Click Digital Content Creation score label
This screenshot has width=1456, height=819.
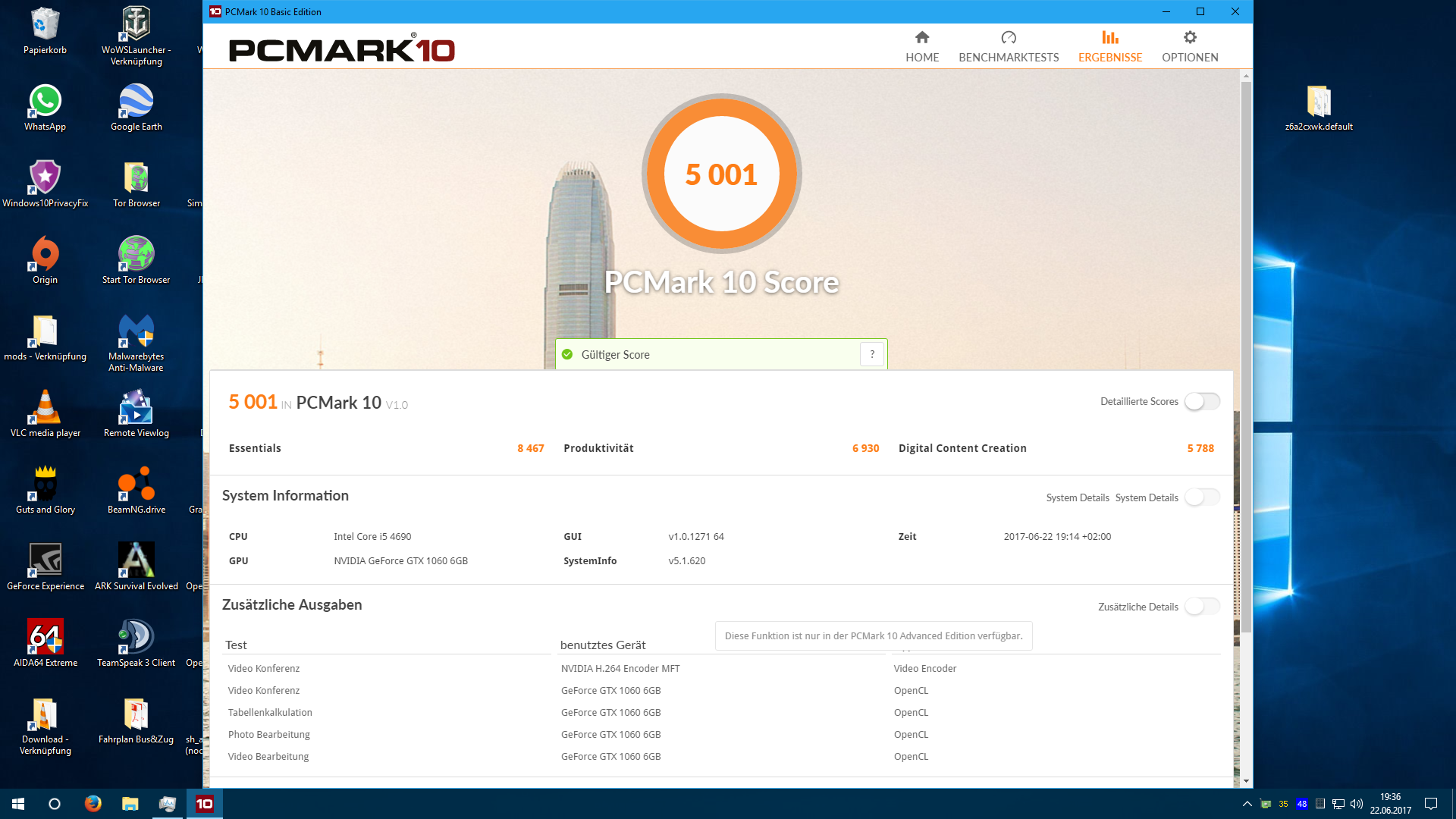coord(962,448)
